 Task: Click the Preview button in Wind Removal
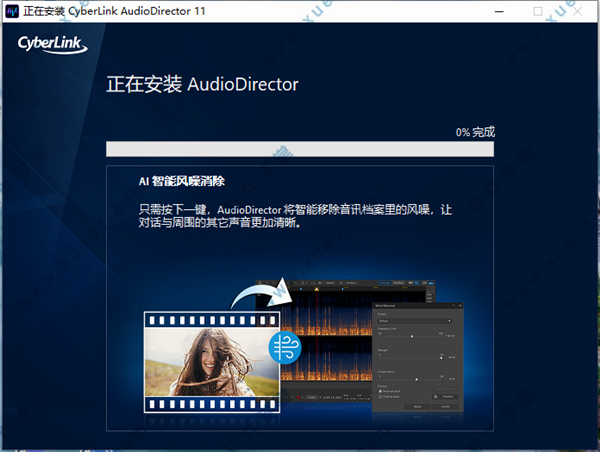click(x=447, y=396)
